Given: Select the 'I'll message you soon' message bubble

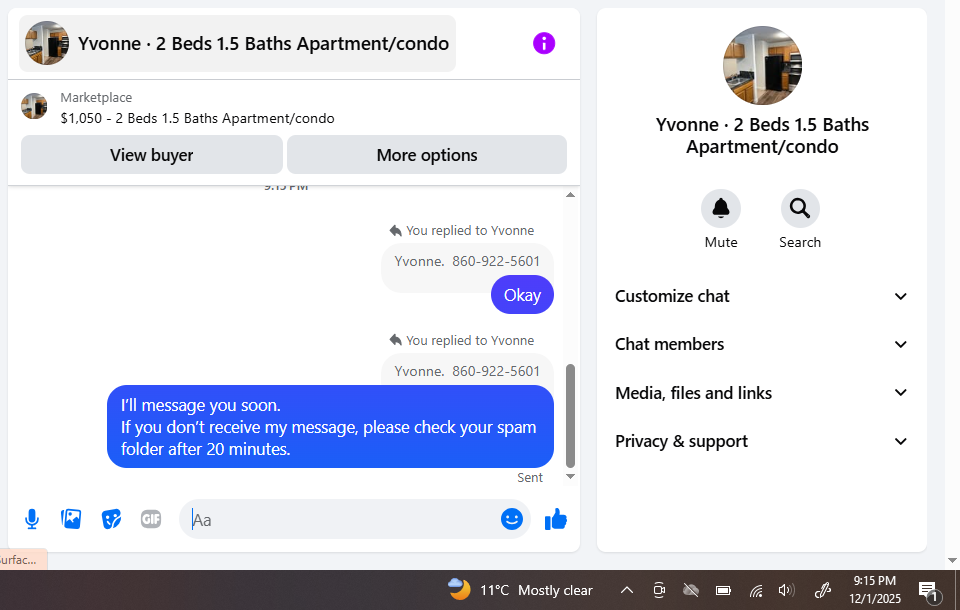Looking at the screenshot, I should pos(330,426).
